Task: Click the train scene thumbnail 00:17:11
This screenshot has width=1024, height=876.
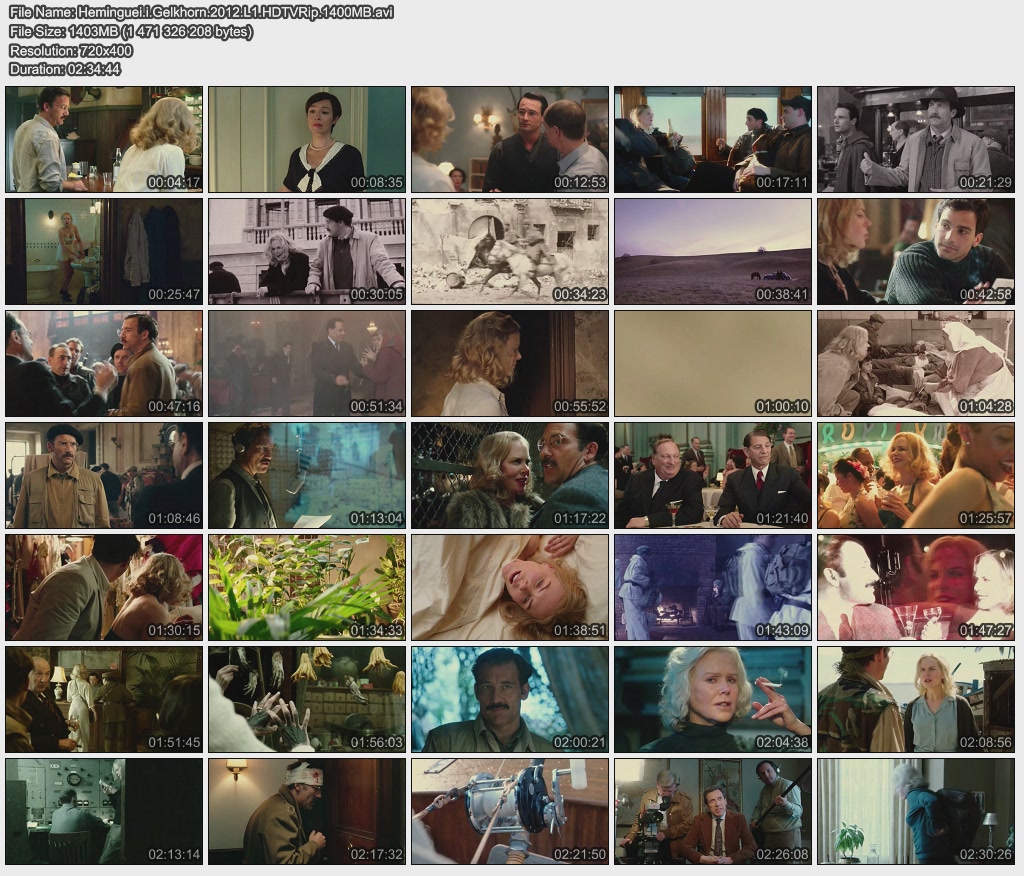Action: click(x=713, y=140)
